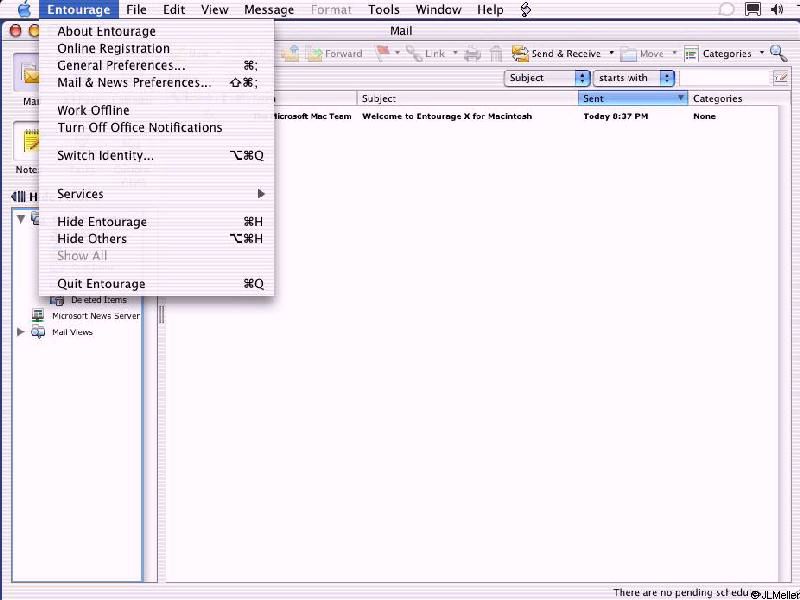Open General Preferences from the menu
Image resolution: width=800 pixels, height=600 pixels.
coord(157,65)
